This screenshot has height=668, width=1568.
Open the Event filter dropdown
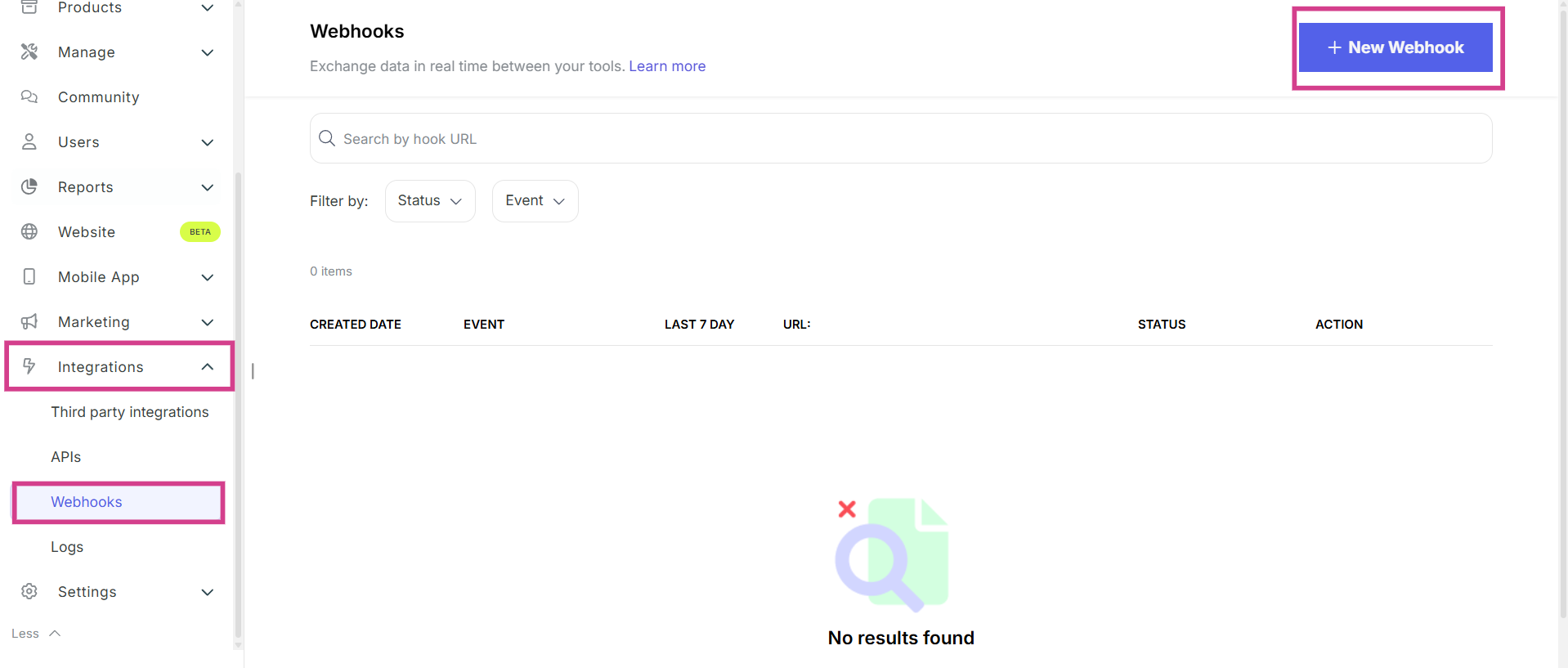[535, 201]
